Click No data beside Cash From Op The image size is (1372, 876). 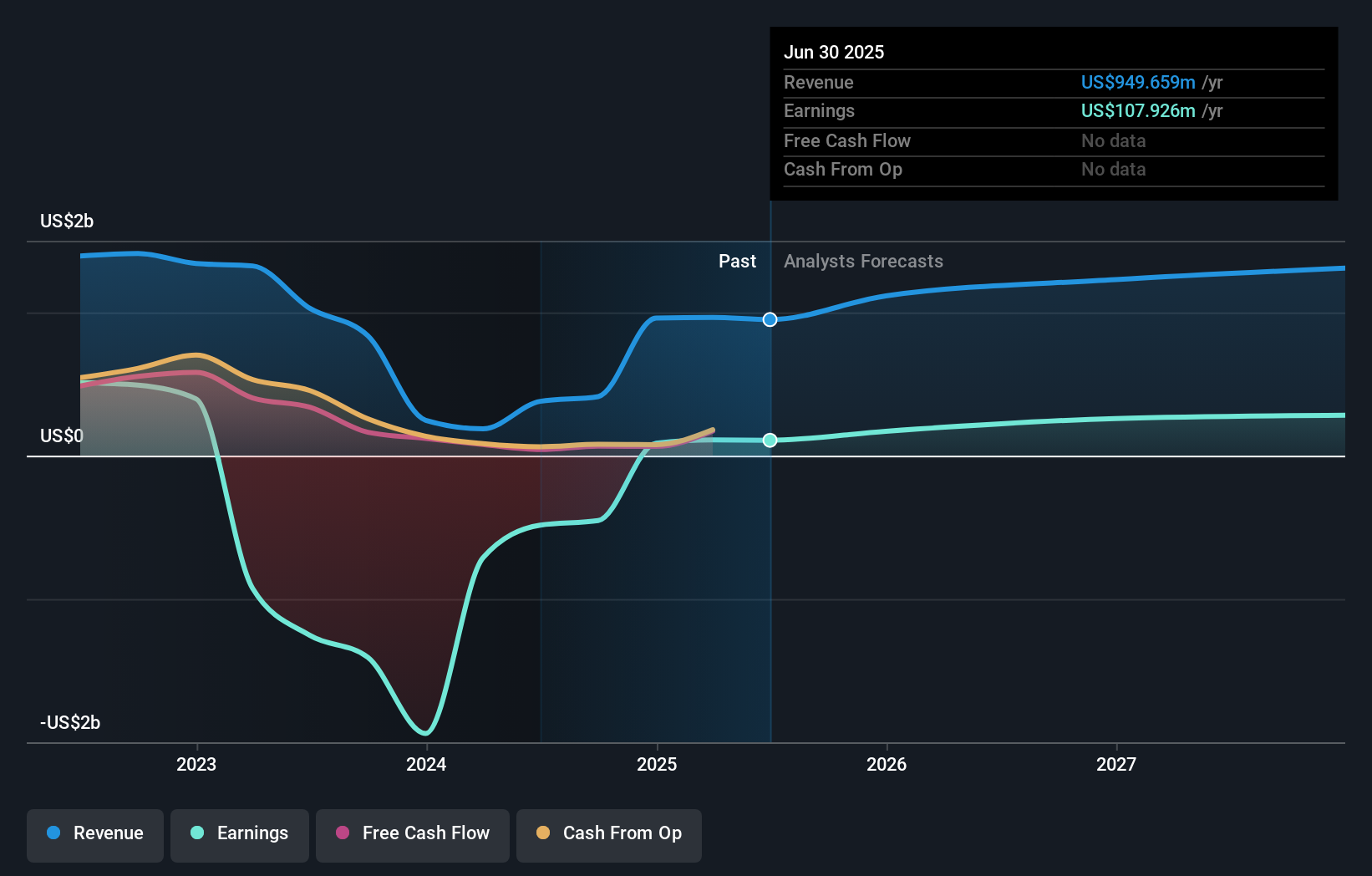(1114, 169)
